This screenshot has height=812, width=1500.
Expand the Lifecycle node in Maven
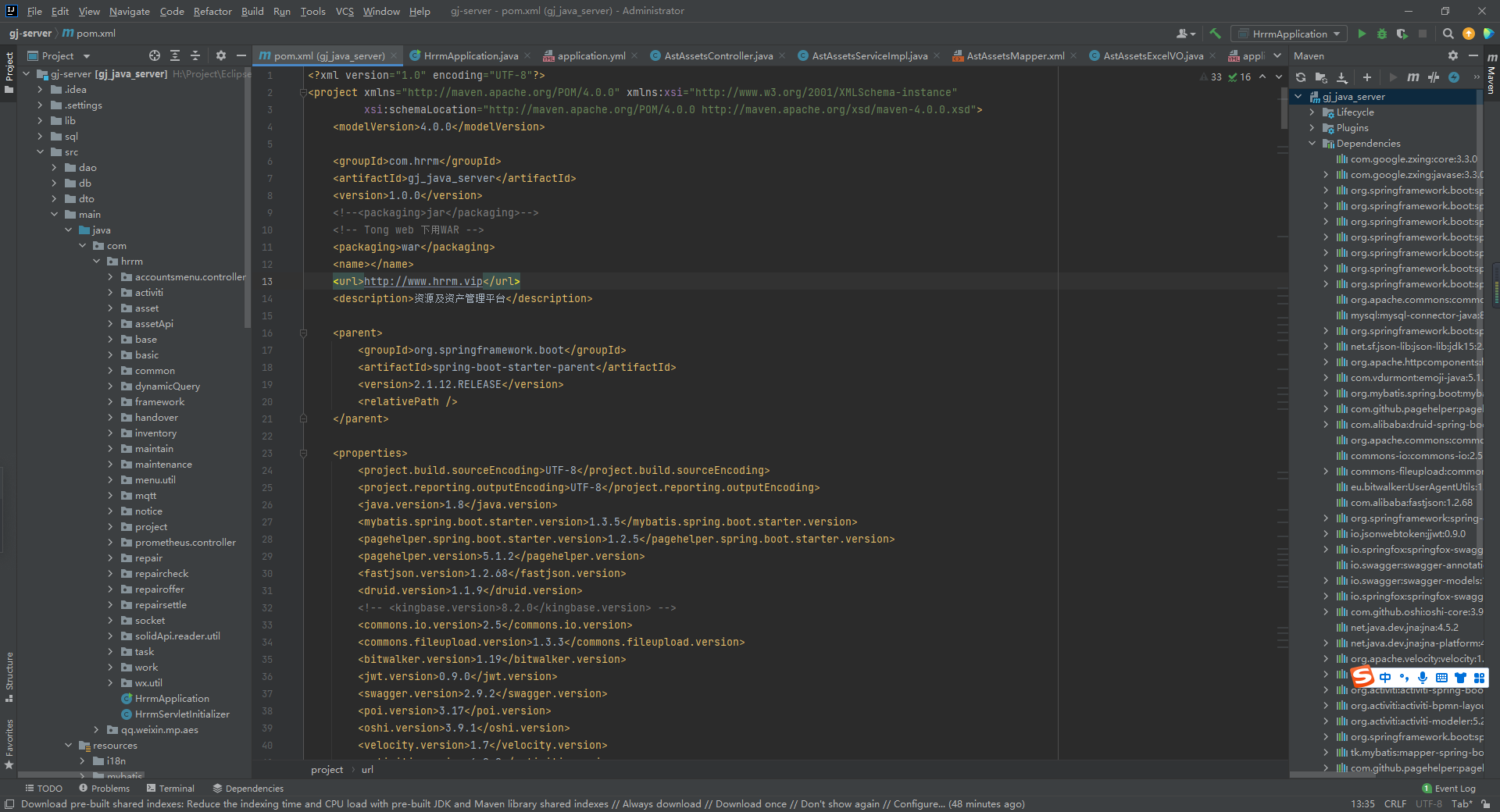click(1312, 112)
